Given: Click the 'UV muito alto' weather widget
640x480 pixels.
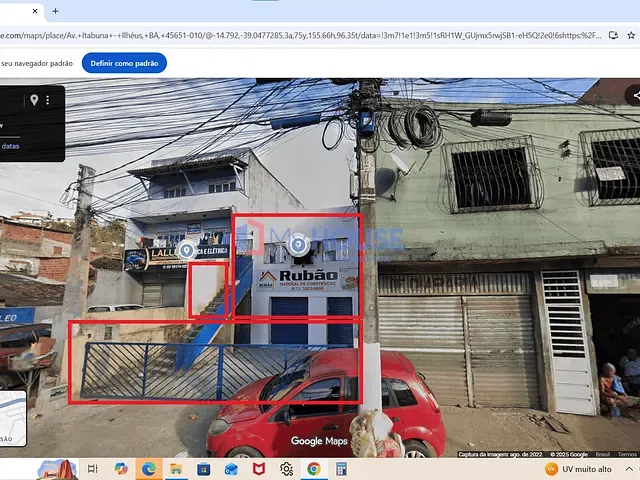Looking at the screenshot, I should (x=578, y=469).
